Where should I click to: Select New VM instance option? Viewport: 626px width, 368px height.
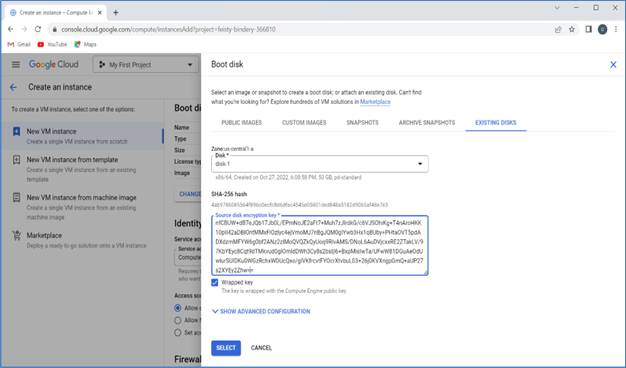point(83,136)
